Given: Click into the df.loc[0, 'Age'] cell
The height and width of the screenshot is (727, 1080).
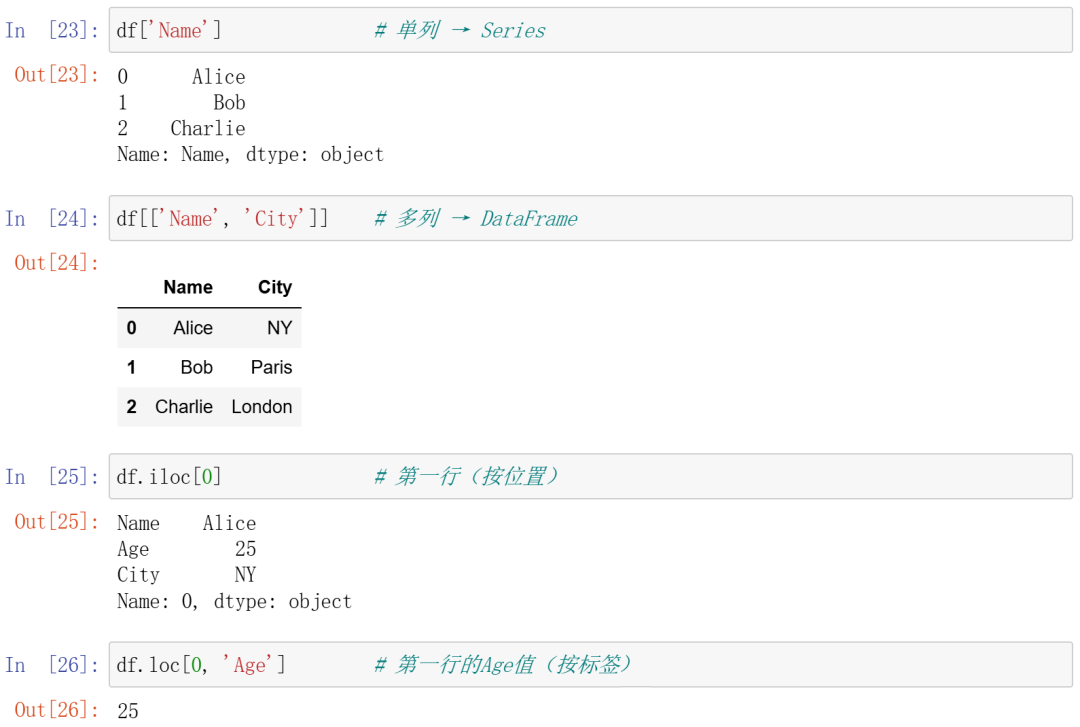Looking at the screenshot, I should tap(590, 664).
